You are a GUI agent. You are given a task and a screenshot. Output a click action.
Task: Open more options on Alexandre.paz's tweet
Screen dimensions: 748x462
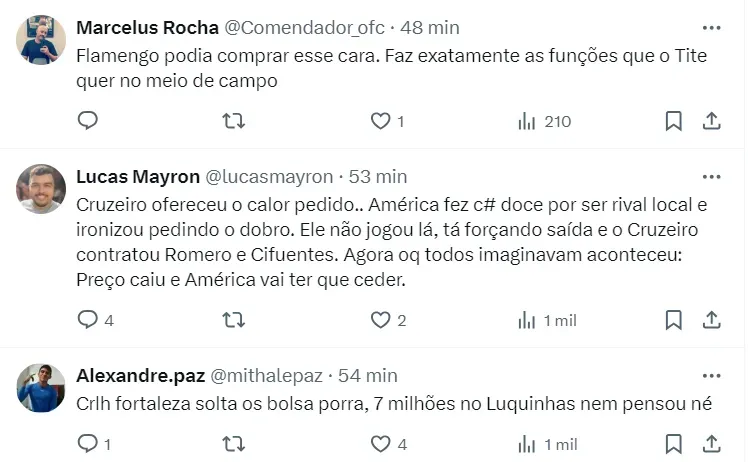pyautogui.click(x=711, y=376)
